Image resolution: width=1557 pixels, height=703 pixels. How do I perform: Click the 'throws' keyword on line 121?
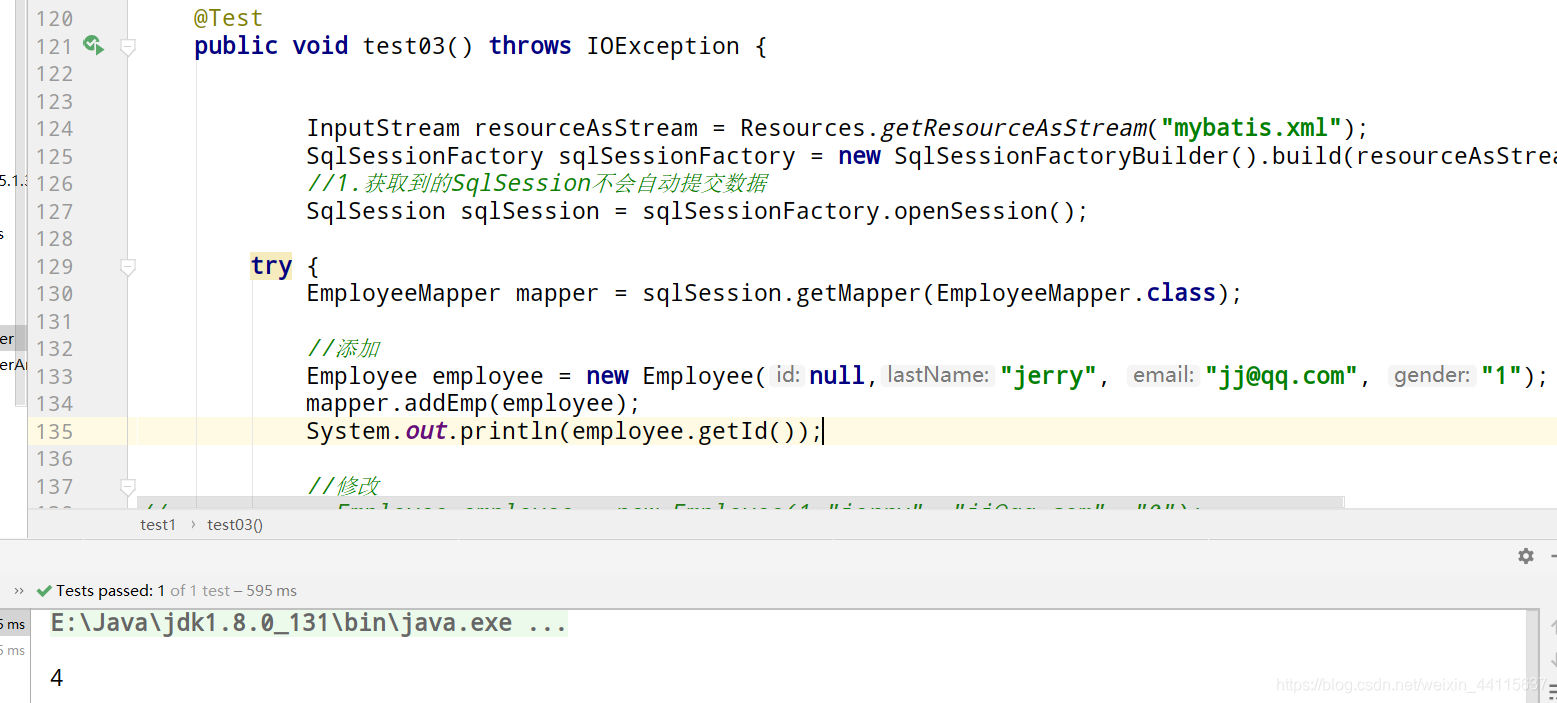530,46
